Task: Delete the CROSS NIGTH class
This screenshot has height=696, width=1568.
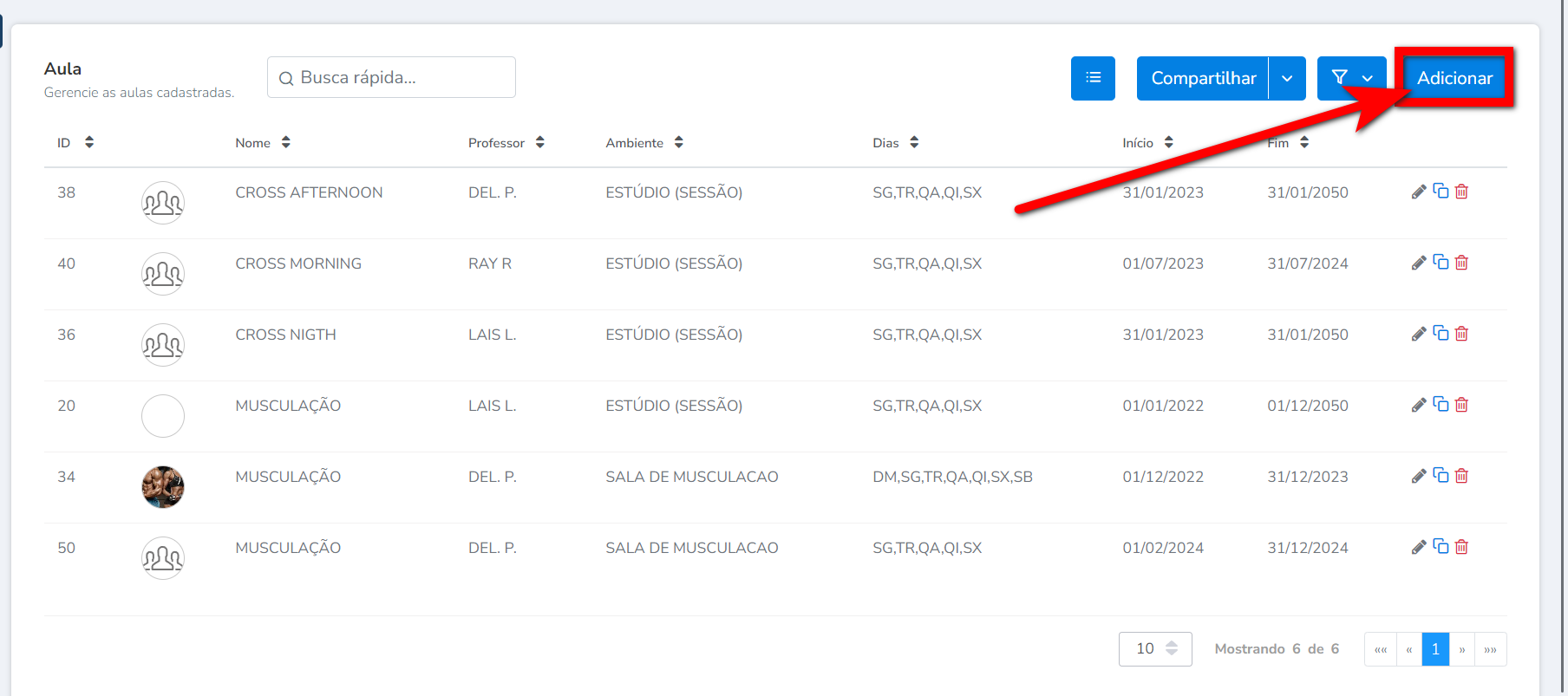Action: pos(1461,334)
